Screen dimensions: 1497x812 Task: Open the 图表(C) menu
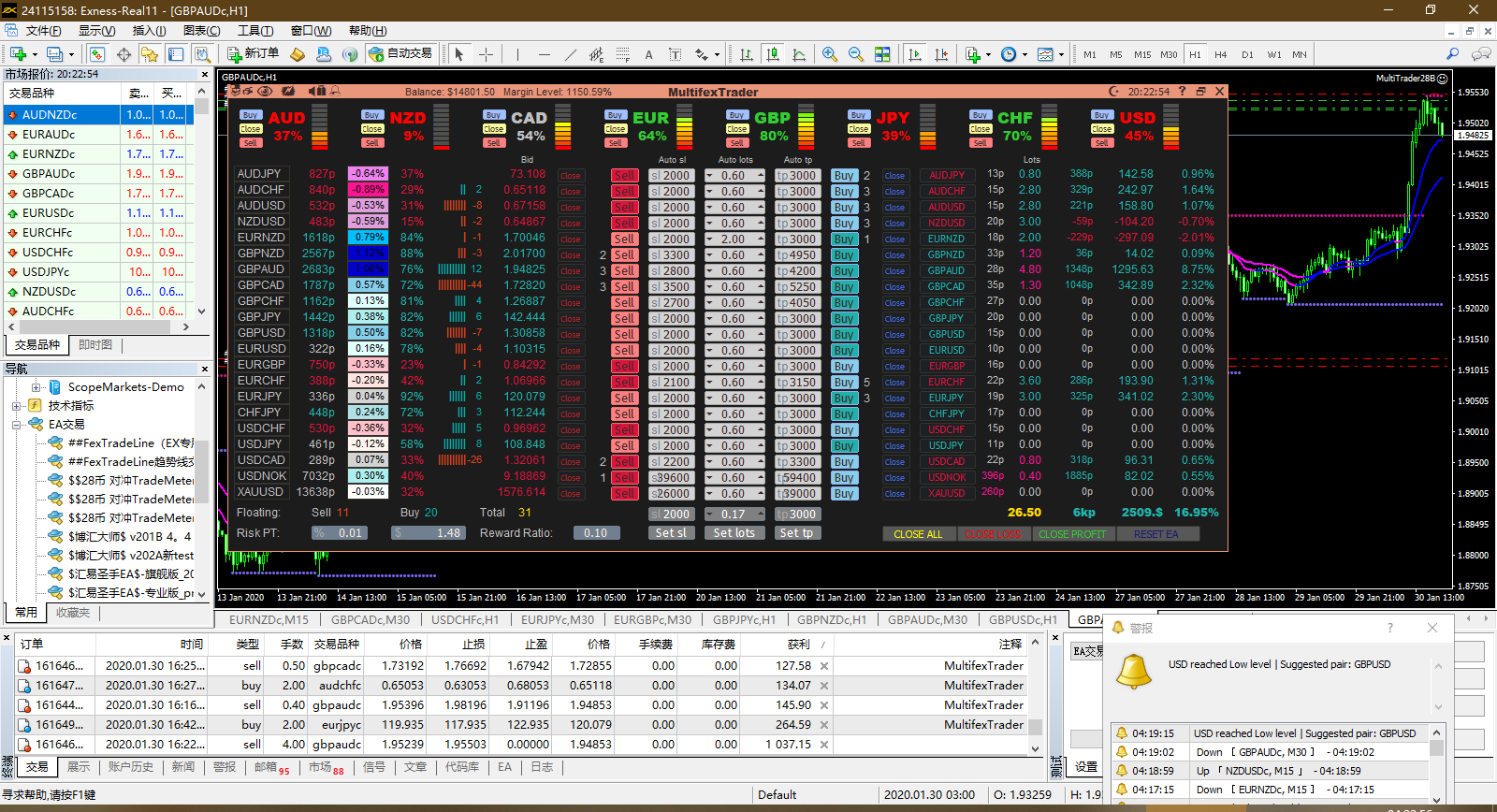point(201,31)
